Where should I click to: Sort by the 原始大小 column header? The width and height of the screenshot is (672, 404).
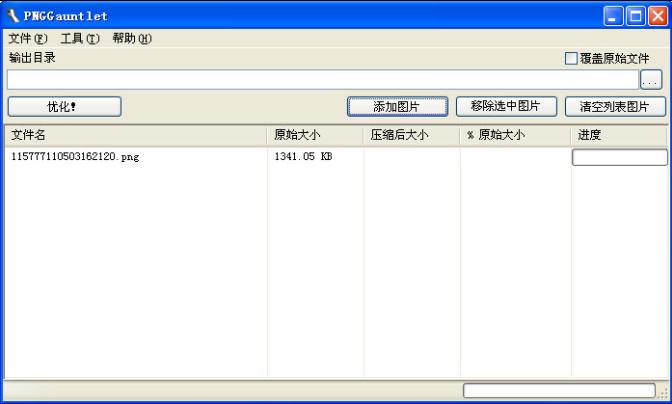(315, 135)
